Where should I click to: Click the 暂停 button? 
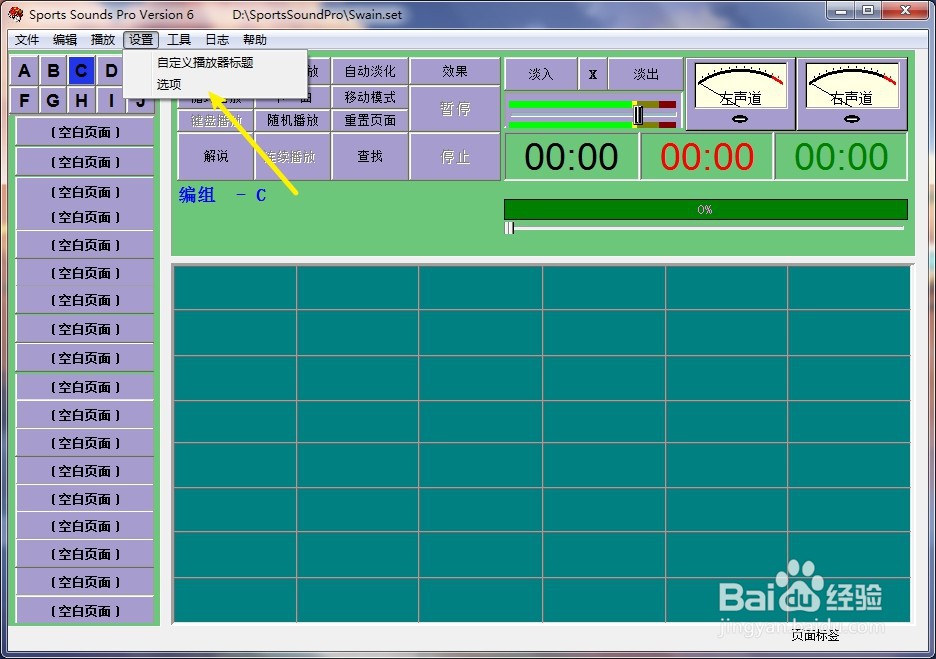pos(455,109)
